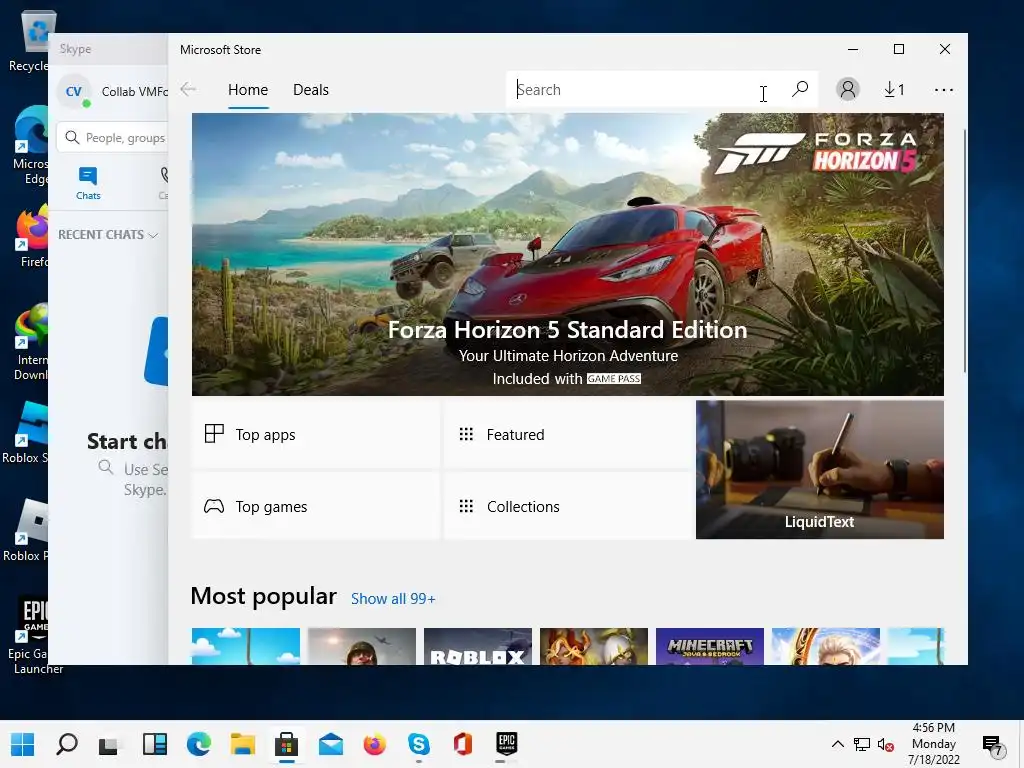
Task: Click the network icon in the system tray
Action: [861, 744]
